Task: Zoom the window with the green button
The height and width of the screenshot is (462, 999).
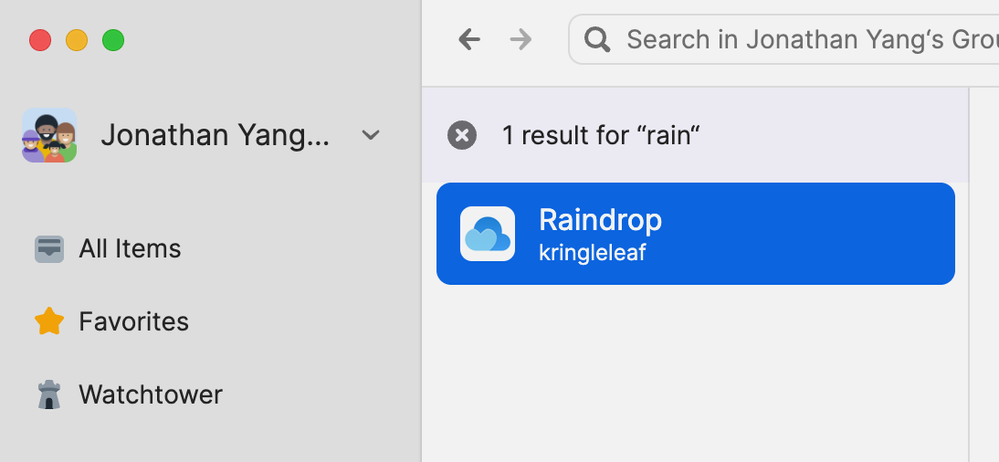Action: (113, 41)
